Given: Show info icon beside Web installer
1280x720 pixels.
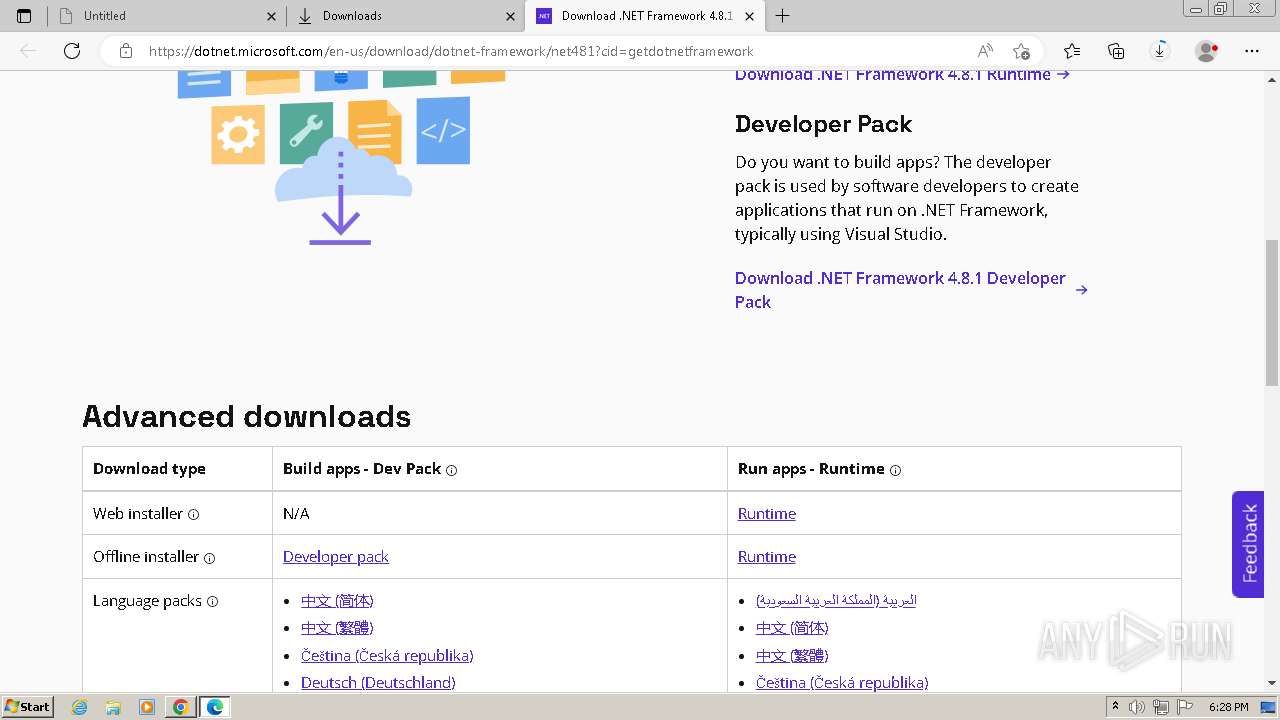Looking at the screenshot, I should coord(194,514).
